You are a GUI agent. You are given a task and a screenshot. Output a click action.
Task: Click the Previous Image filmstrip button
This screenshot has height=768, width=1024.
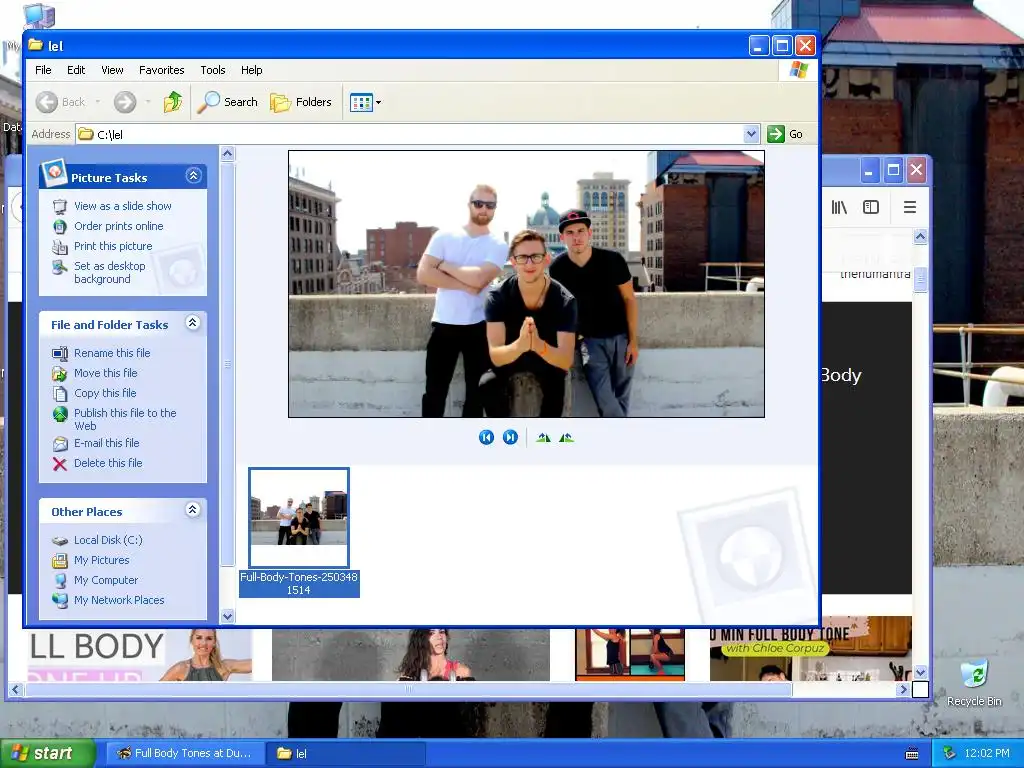tap(486, 438)
